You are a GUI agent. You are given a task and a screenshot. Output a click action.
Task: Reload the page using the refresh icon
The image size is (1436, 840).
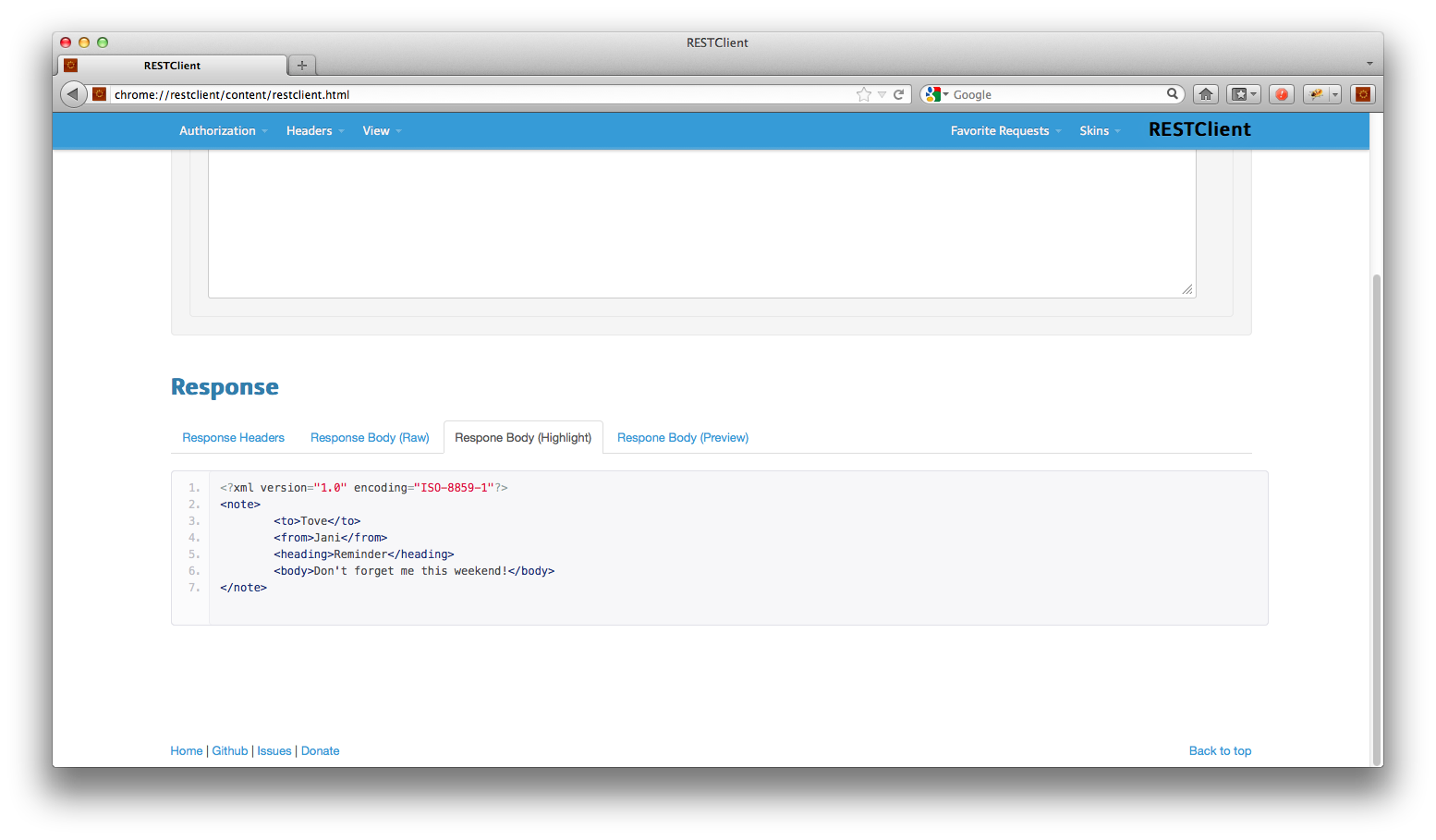click(898, 94)
